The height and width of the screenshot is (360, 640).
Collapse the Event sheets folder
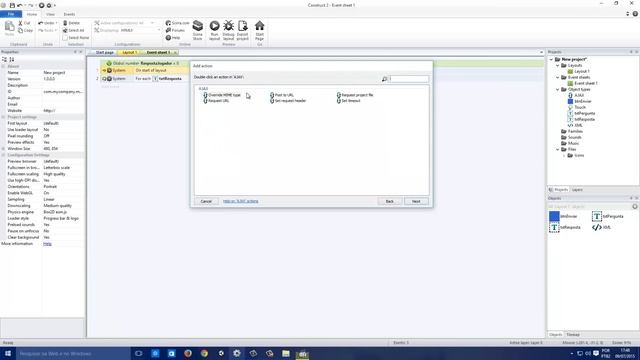tap(558, 77)
